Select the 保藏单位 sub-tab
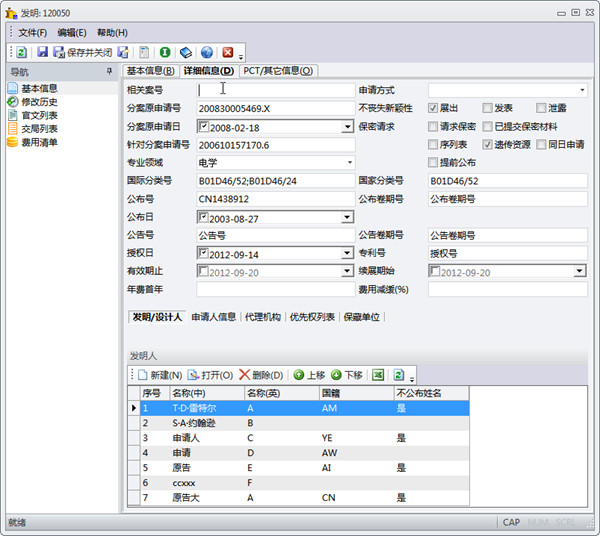Image resolution: width=600 pixels, height=536 pixels. coord(362,317)
